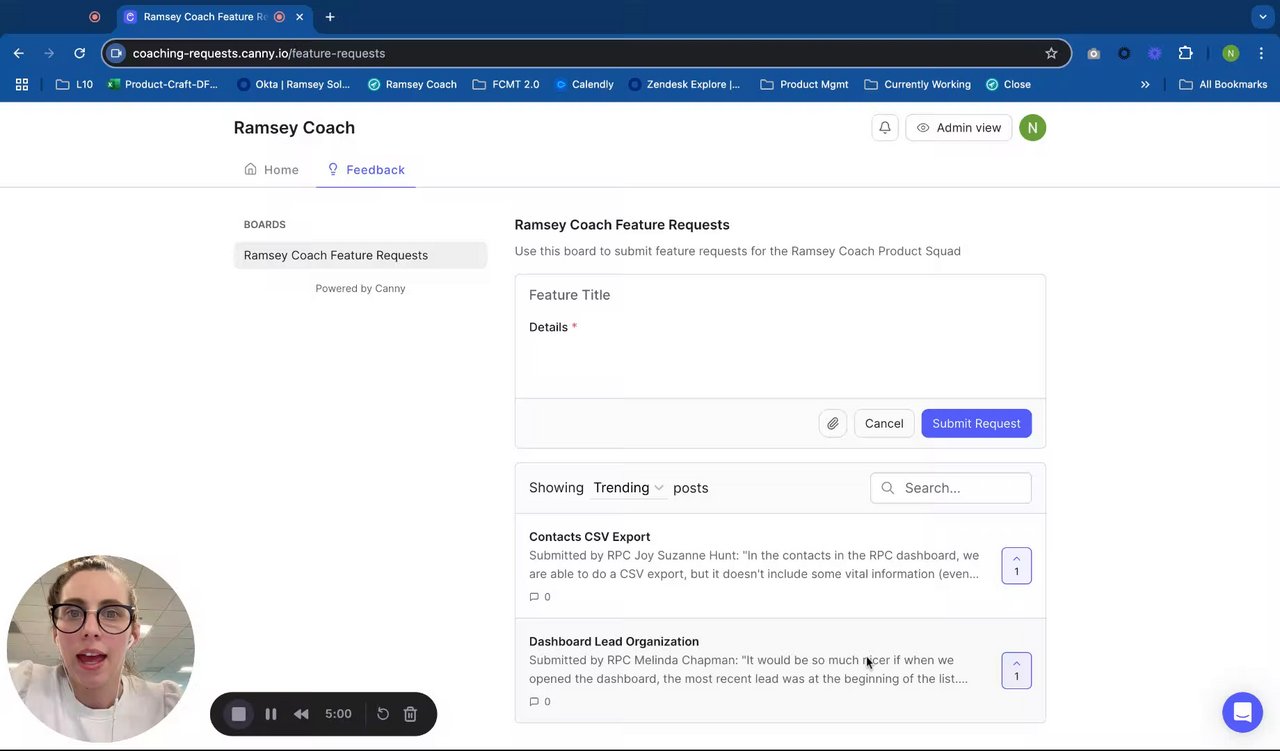Upvote the Contacts CSV Export post
This screenshot has height=751, width=1280.
click(x=1016, y=566)
